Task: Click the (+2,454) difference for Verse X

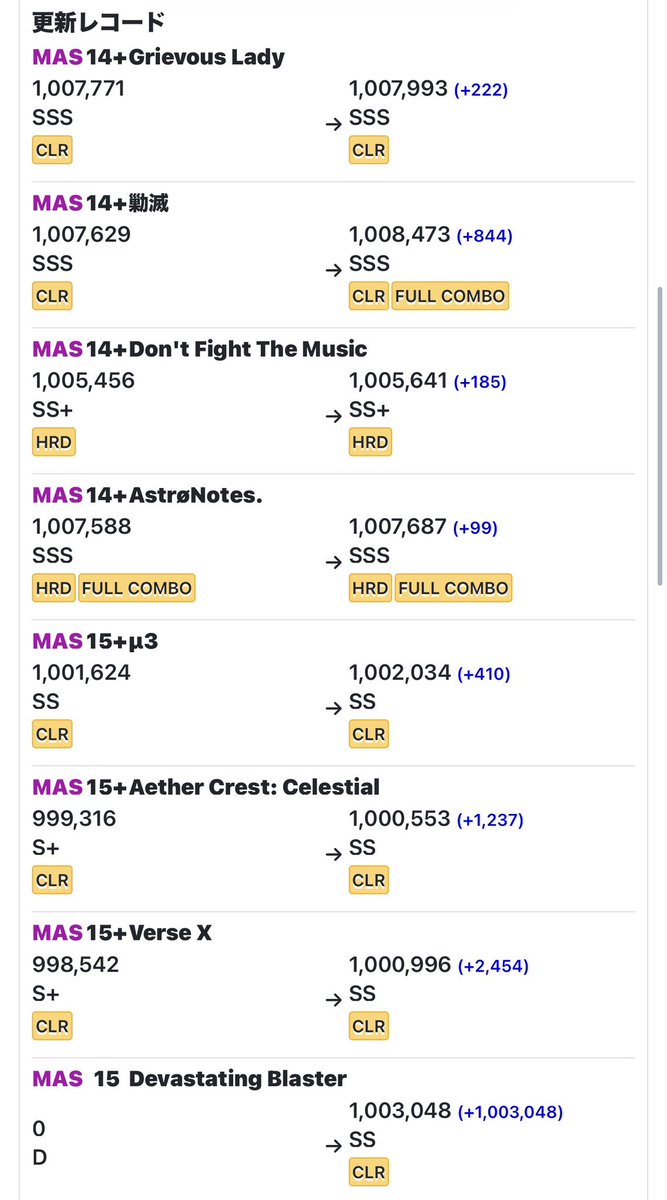Action: click(493, 966)
